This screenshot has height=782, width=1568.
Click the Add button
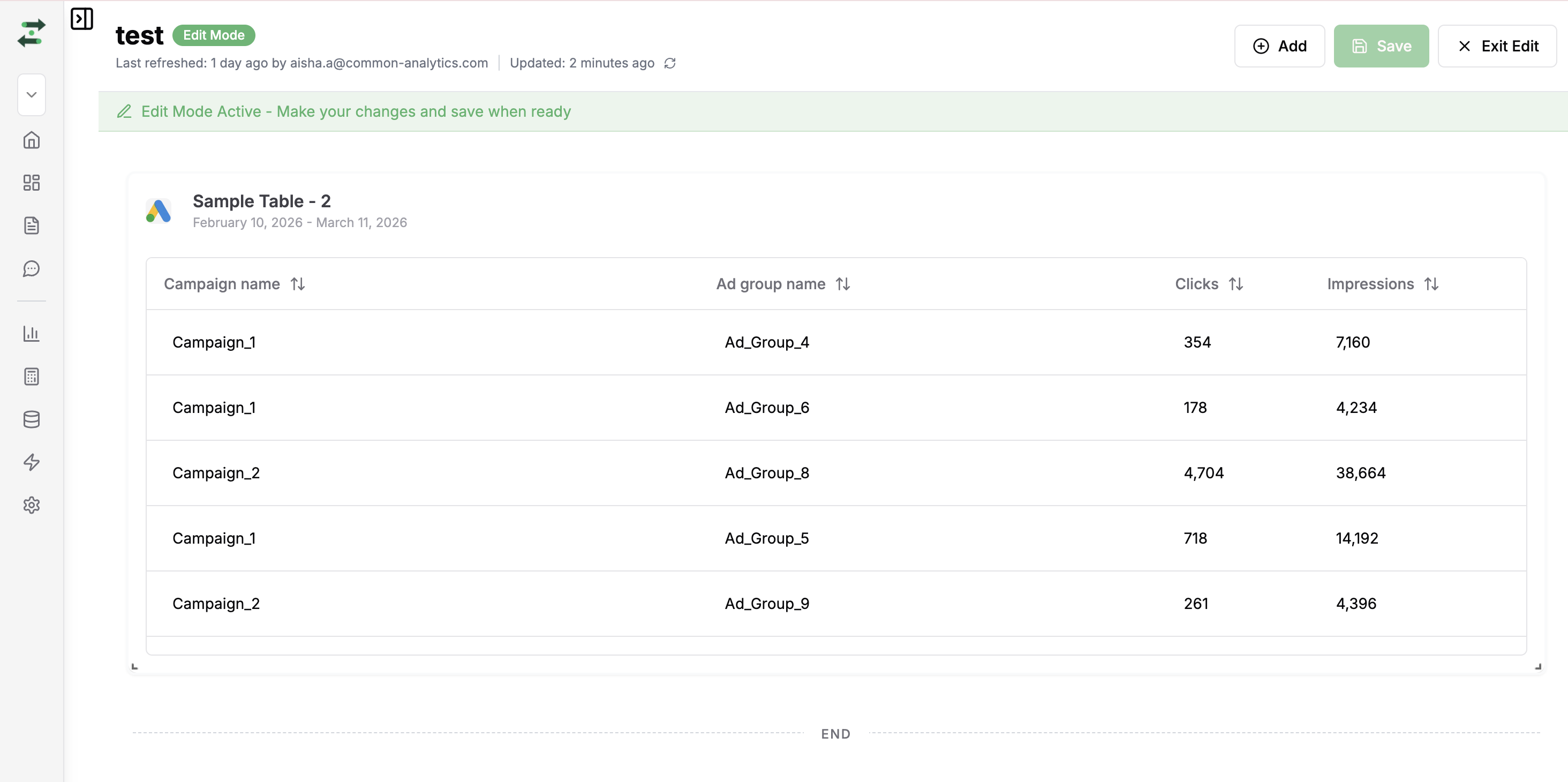click(1279, 46)
